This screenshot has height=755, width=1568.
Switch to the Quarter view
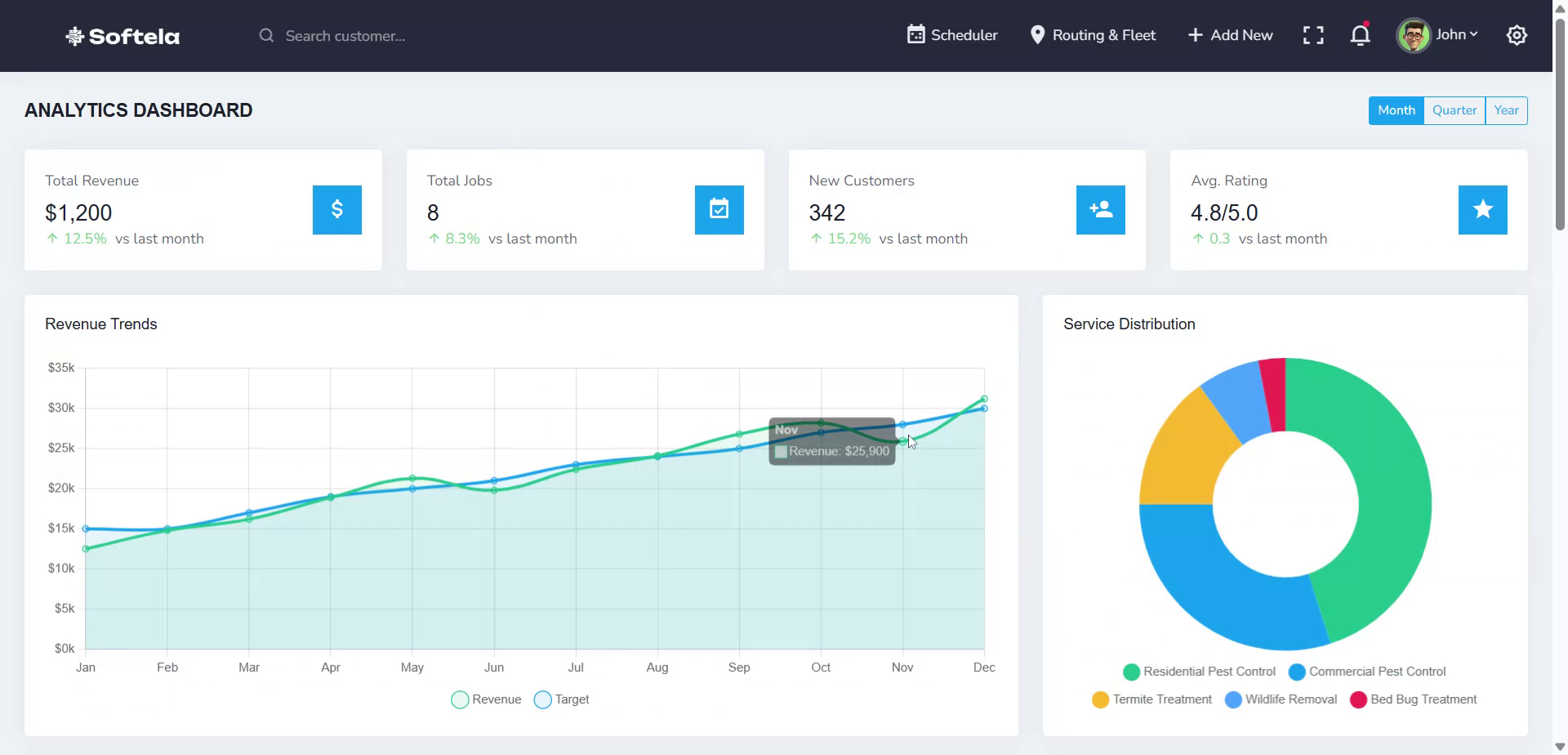1454,110
